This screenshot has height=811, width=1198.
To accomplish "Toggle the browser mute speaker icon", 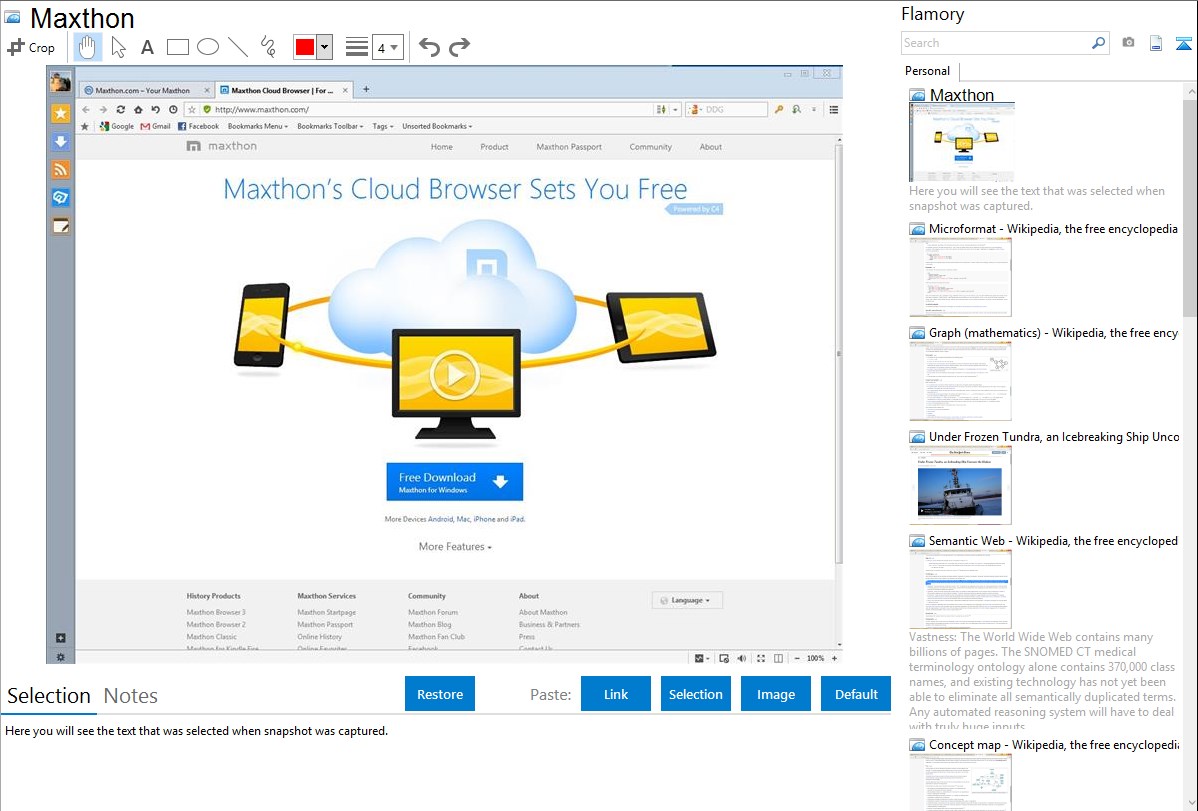I will pos(742,658).
